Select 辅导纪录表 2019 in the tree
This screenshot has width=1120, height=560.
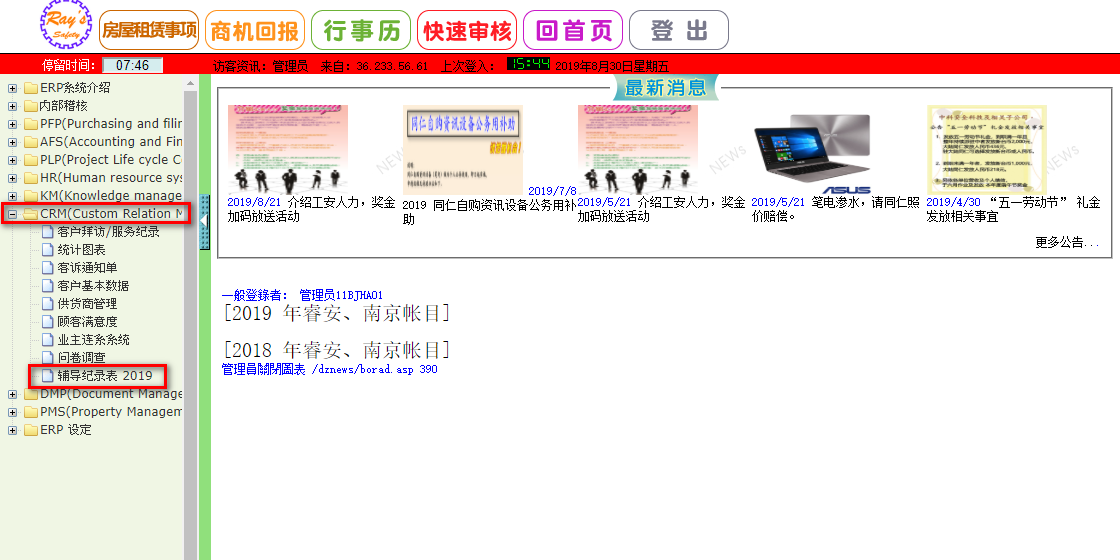[x=104, y=376]
